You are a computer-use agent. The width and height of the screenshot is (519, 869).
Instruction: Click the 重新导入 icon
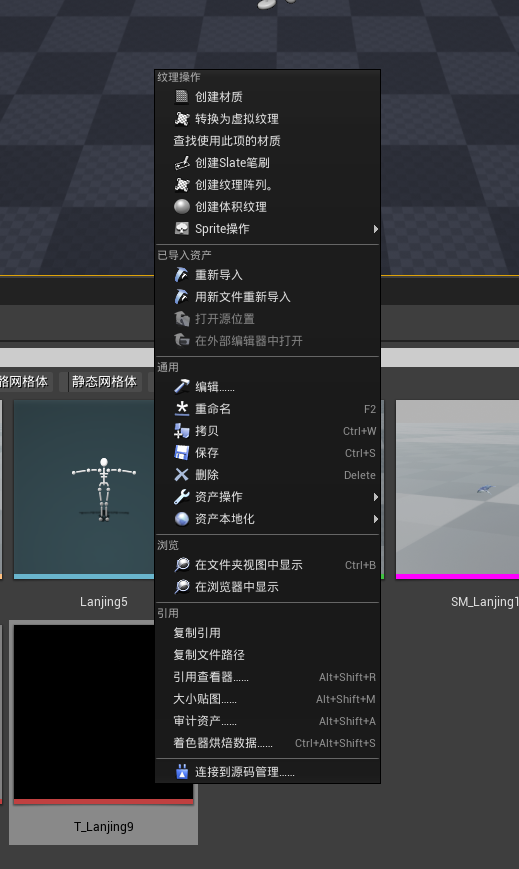181,274
